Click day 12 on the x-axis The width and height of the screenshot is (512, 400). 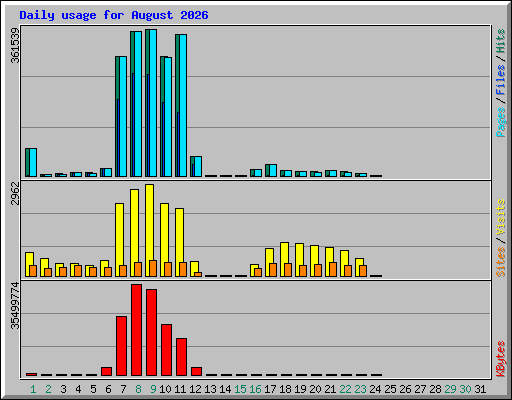pyautogui.click(x=195, y=389)
